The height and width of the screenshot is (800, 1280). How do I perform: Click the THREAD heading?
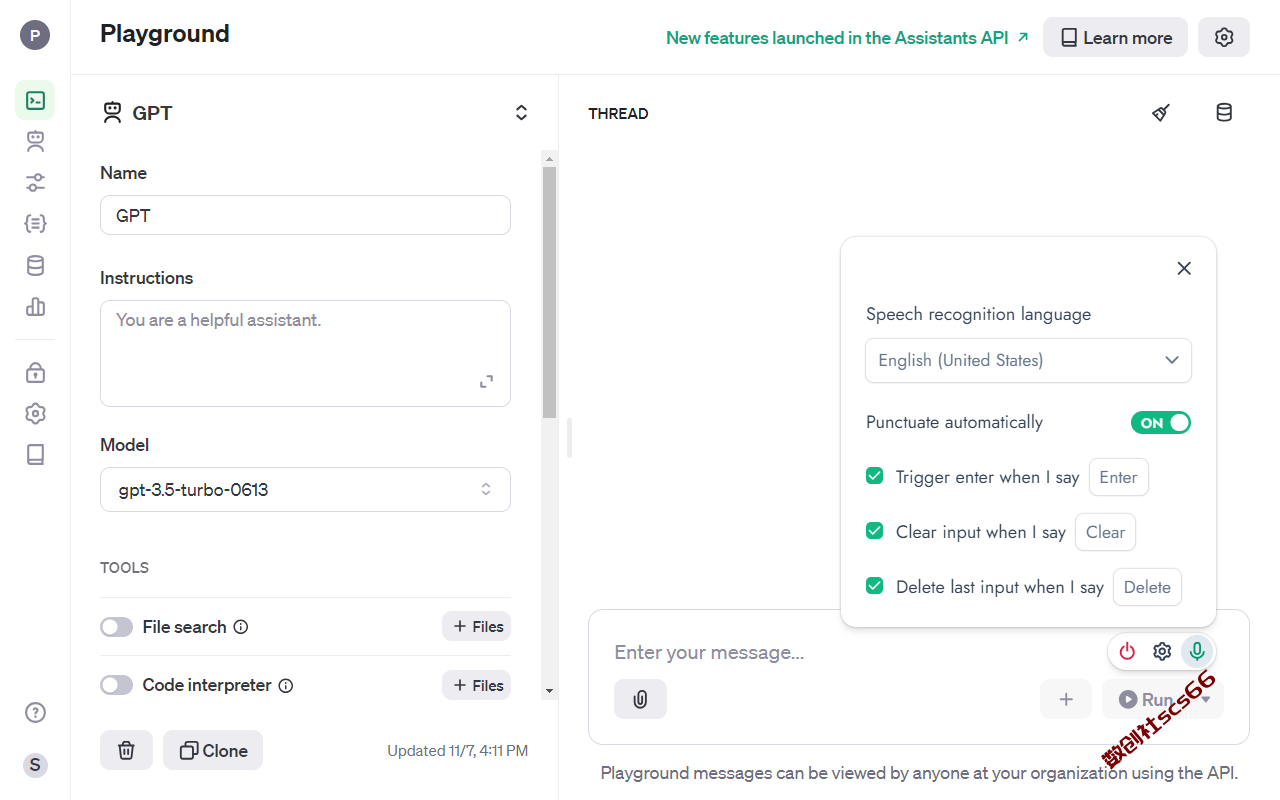[618, 113]
